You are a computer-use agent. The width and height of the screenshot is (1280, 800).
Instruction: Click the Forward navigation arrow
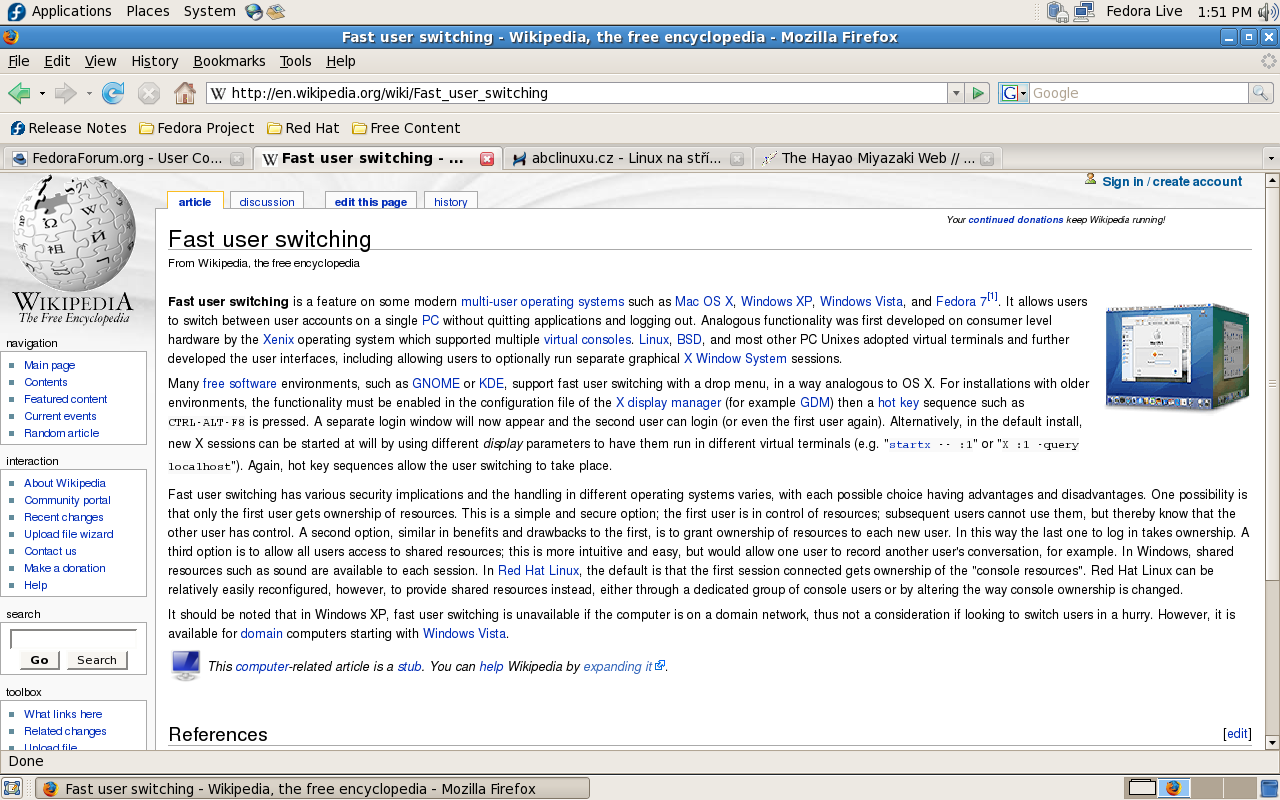coord(66,93)
